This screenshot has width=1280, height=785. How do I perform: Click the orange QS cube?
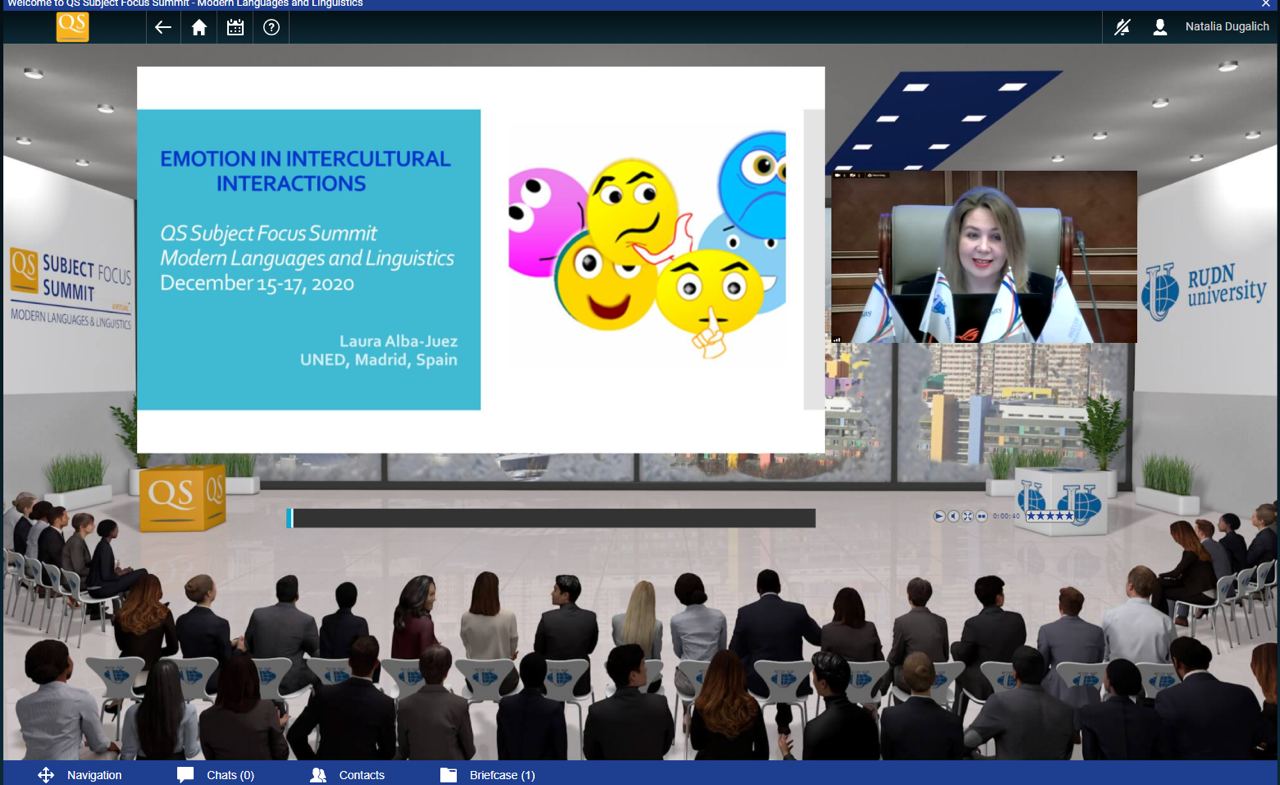pos(182,497)
